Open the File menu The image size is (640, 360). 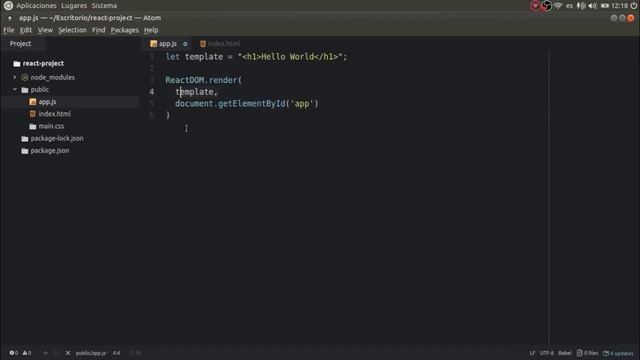9,30
